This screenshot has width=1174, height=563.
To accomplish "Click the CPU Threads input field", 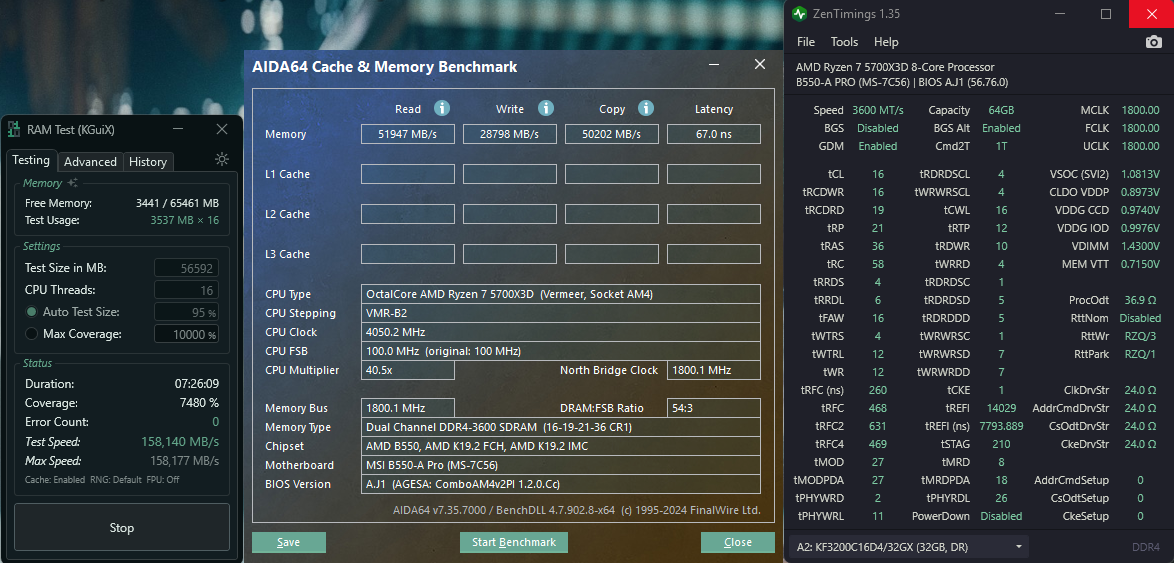I will click(x=186, y=290).
